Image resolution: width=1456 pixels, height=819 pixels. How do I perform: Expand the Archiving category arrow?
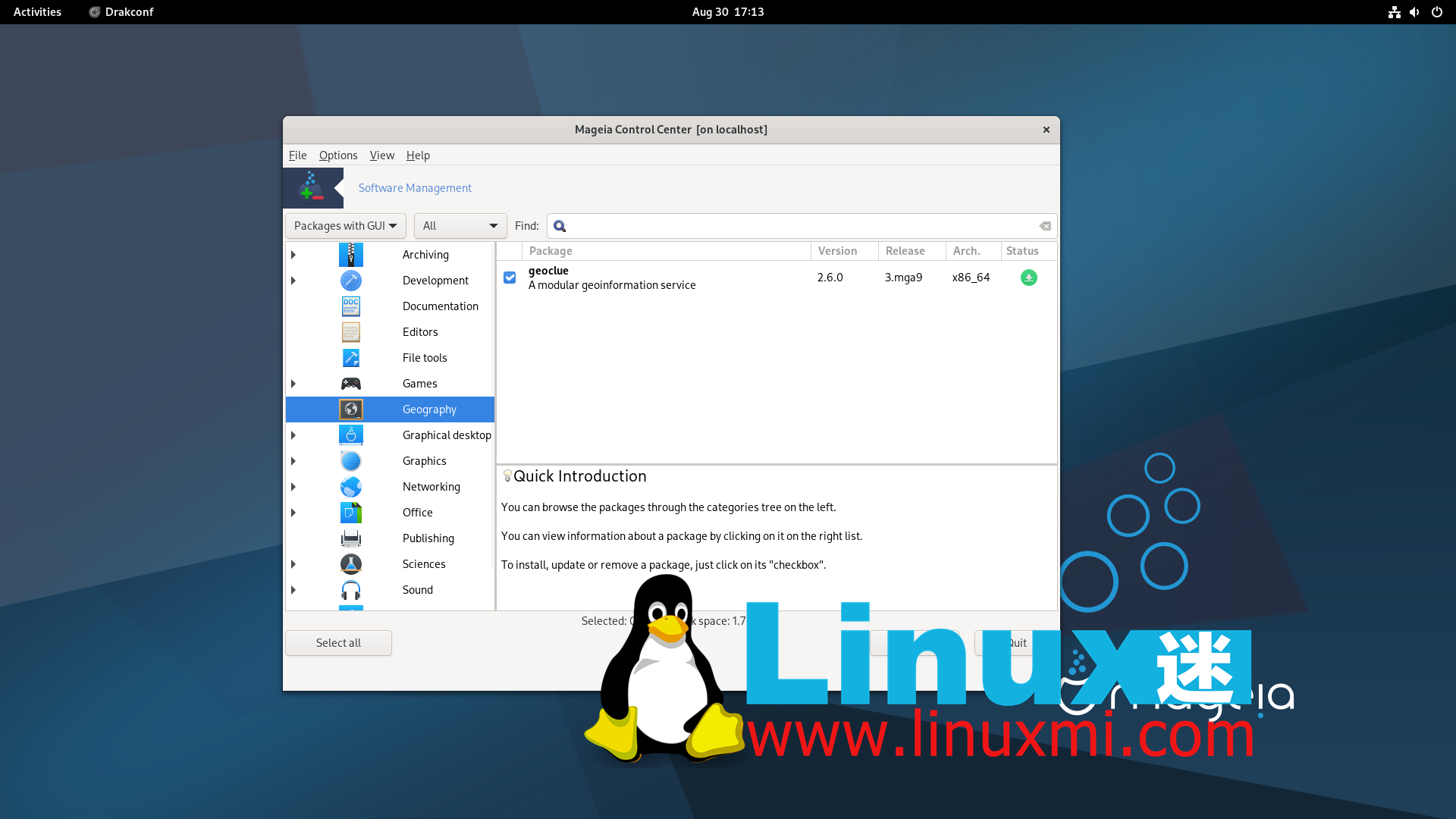tap(293, 255)
